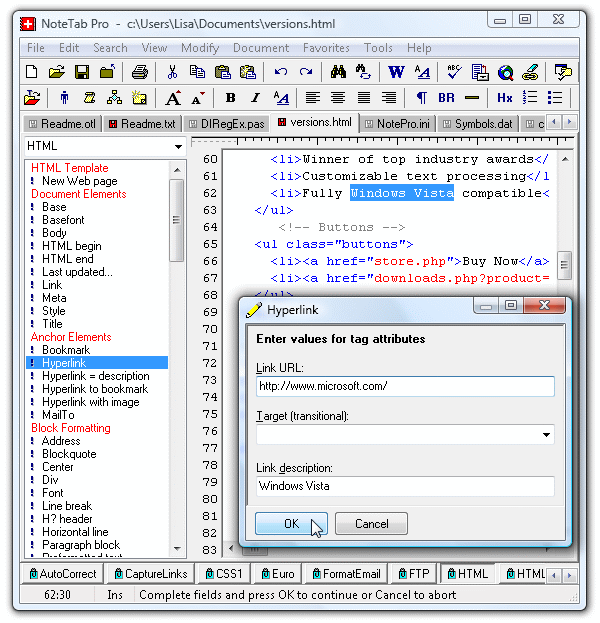Viewport: 600px width, 623px height.
Task: Insert paragraph tag with pilcrow icon
Action: click(422, 98)
